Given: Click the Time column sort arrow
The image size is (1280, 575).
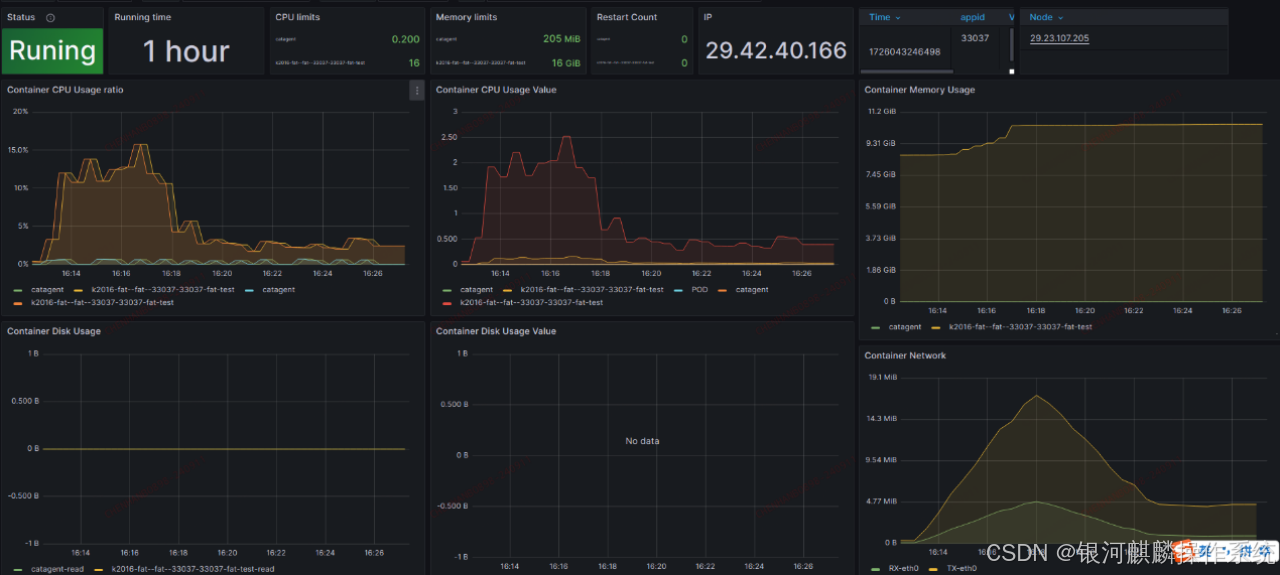Looking at the screenshot, I should (x=898, y=18).
